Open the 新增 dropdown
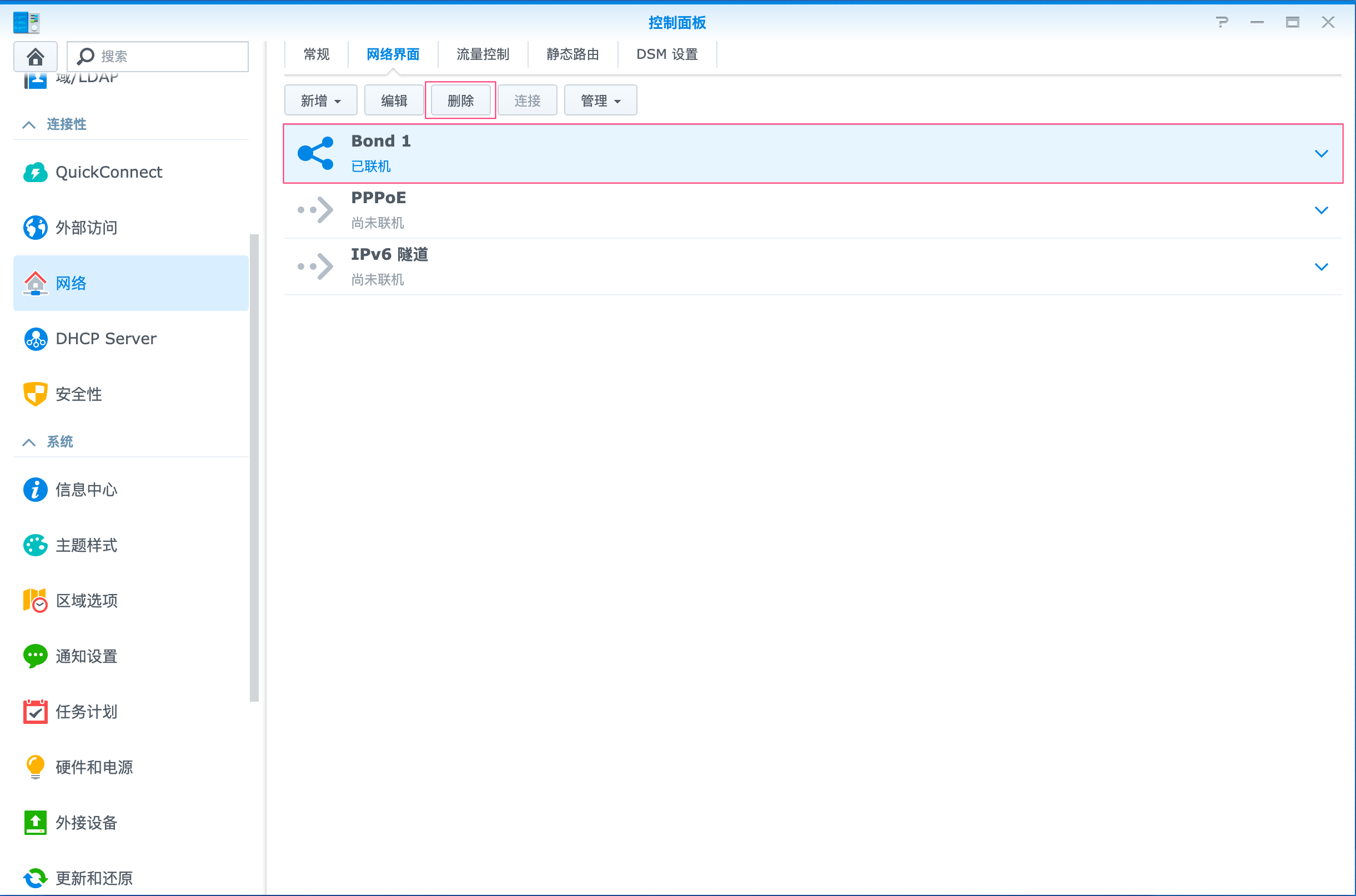The image size is (1356, 896). pos(320,100)
